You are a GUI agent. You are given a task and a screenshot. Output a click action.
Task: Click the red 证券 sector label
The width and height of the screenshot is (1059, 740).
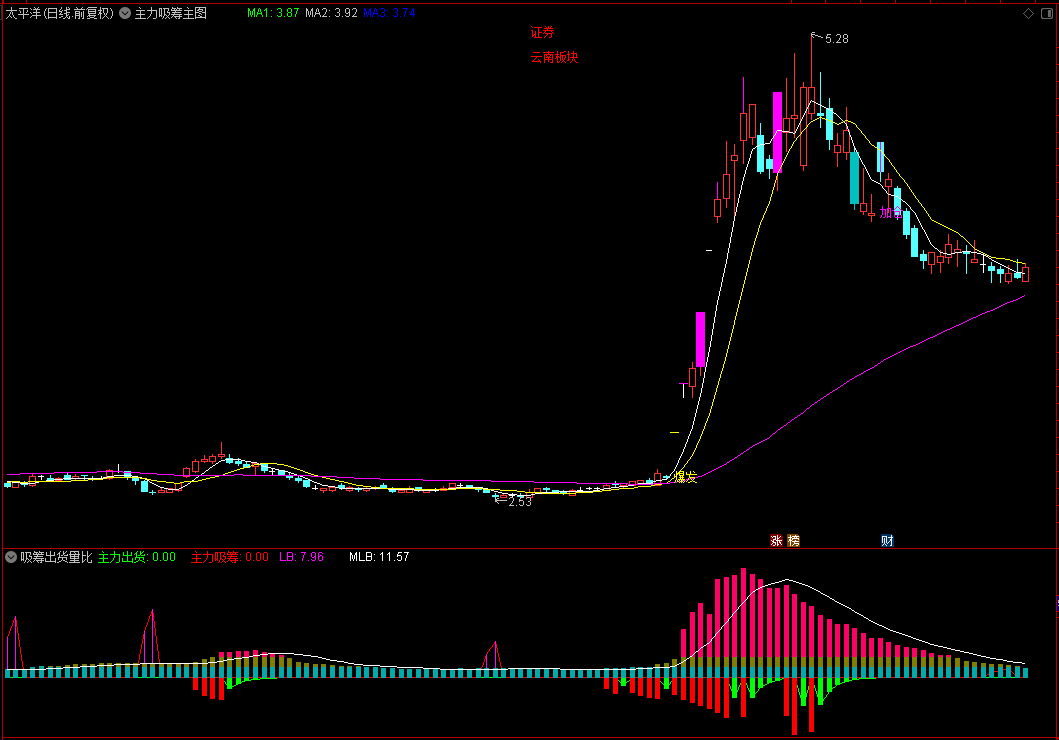coord(542,32)
